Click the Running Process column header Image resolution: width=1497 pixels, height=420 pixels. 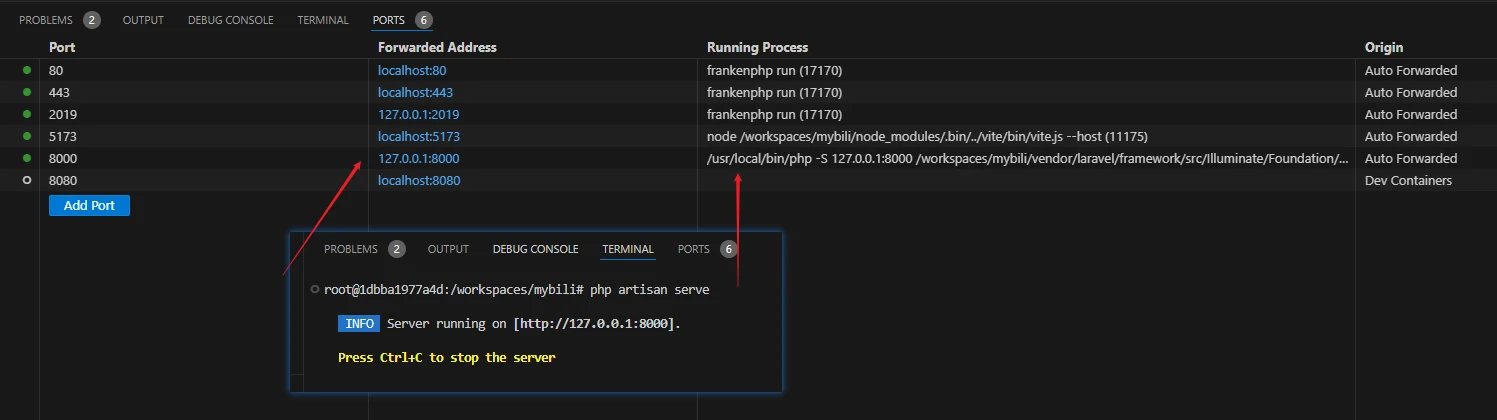click(757, 47)
